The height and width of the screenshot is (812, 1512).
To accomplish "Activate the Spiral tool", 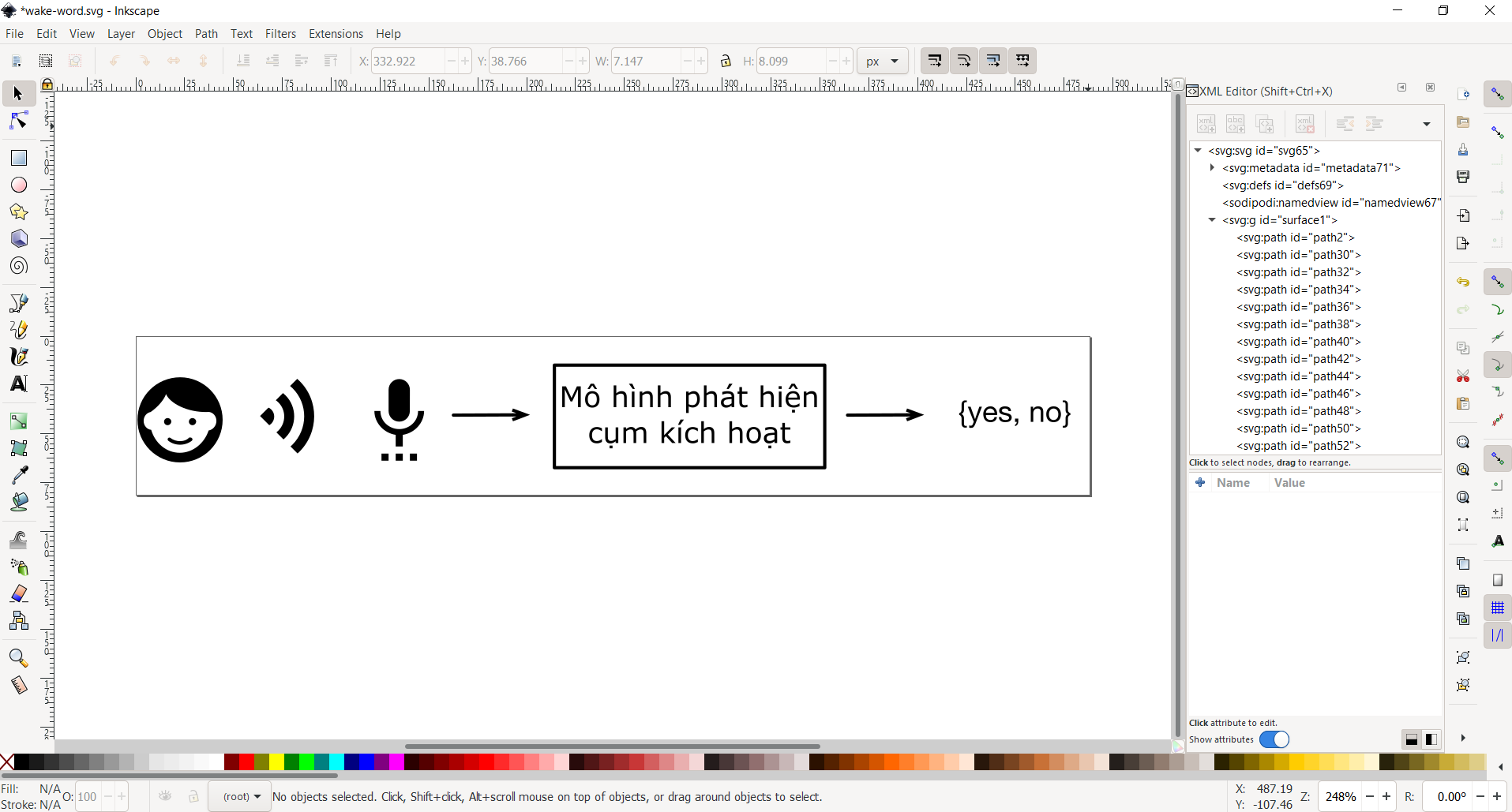I will coord(19,266).
